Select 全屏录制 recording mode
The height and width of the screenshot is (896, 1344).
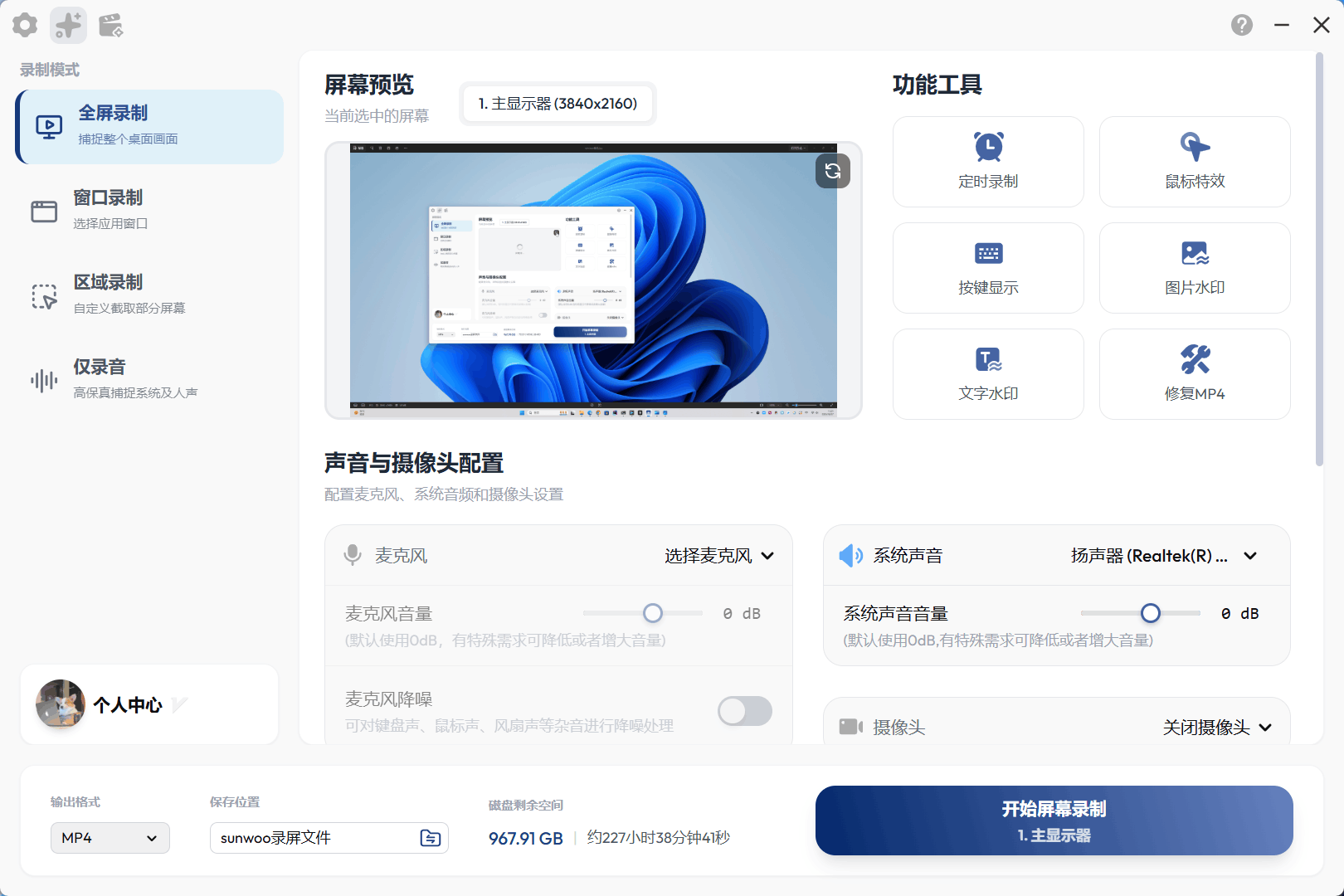(149, 127)
